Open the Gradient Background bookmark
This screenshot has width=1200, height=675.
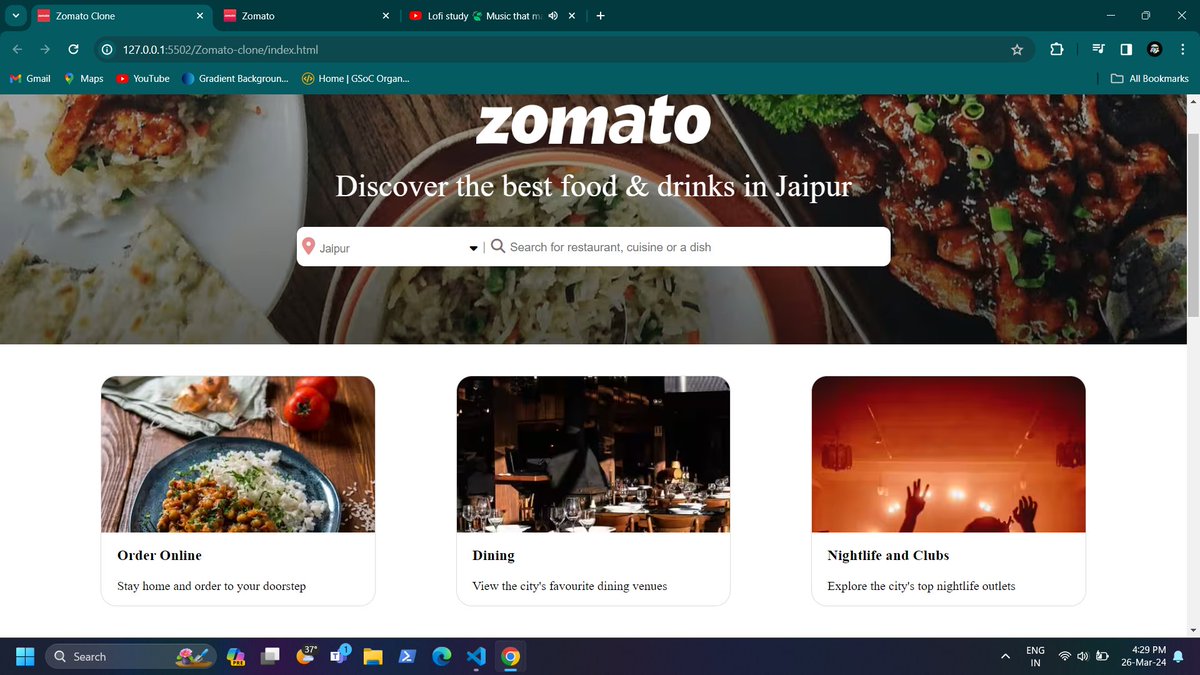coord(237,78)
